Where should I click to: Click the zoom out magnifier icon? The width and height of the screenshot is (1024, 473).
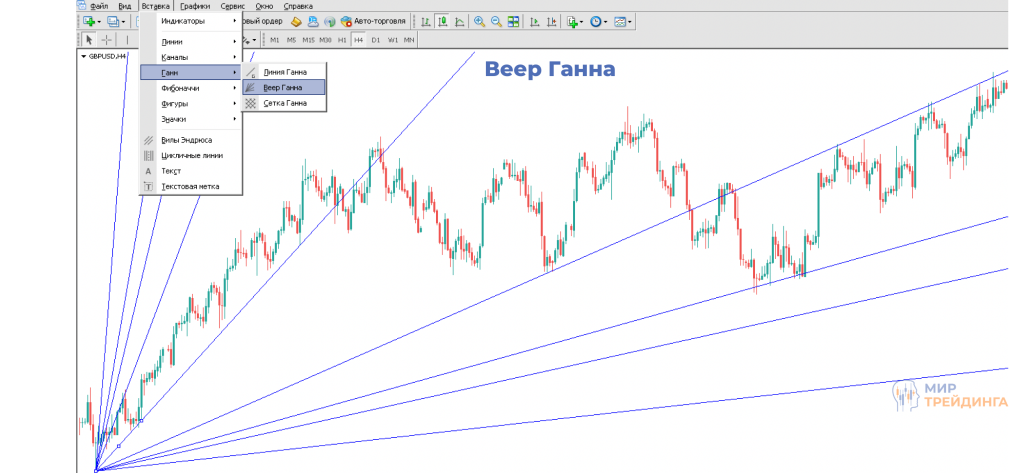coord(495,21)
